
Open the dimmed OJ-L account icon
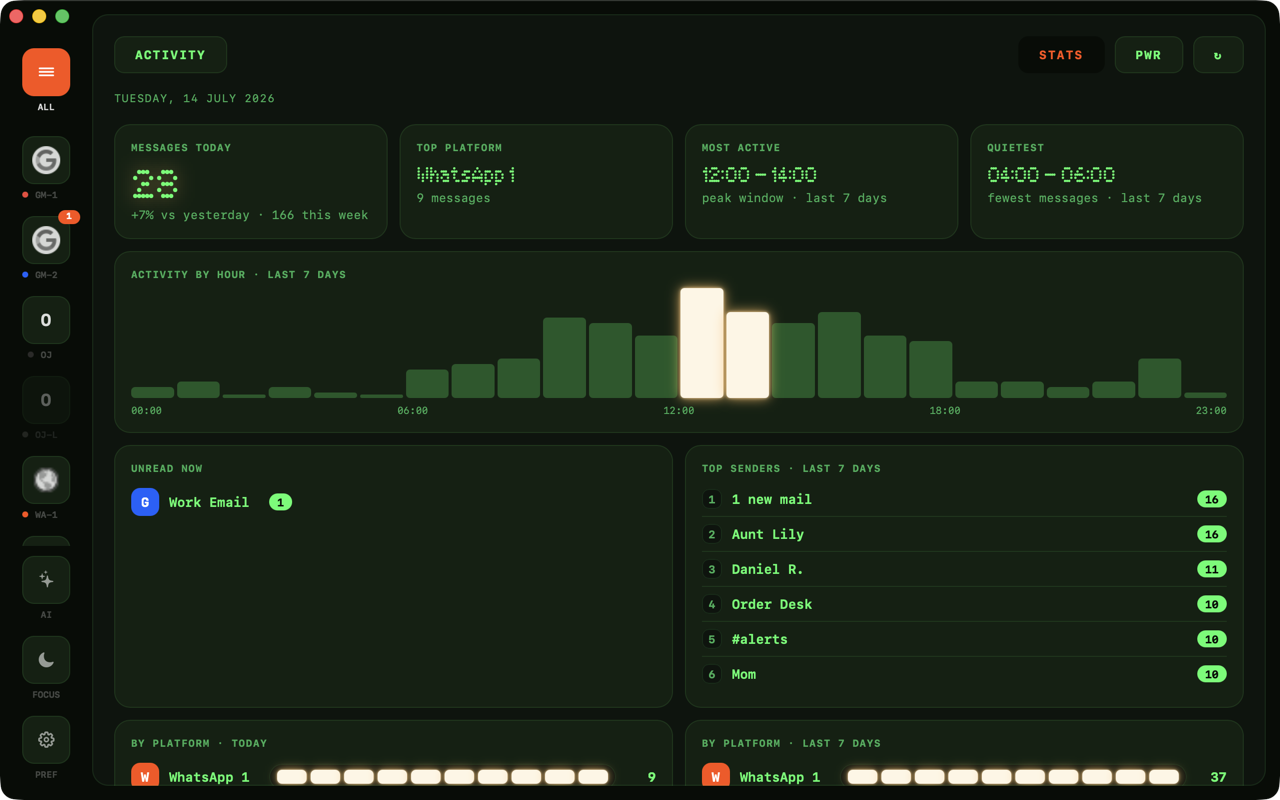(46, 400)
